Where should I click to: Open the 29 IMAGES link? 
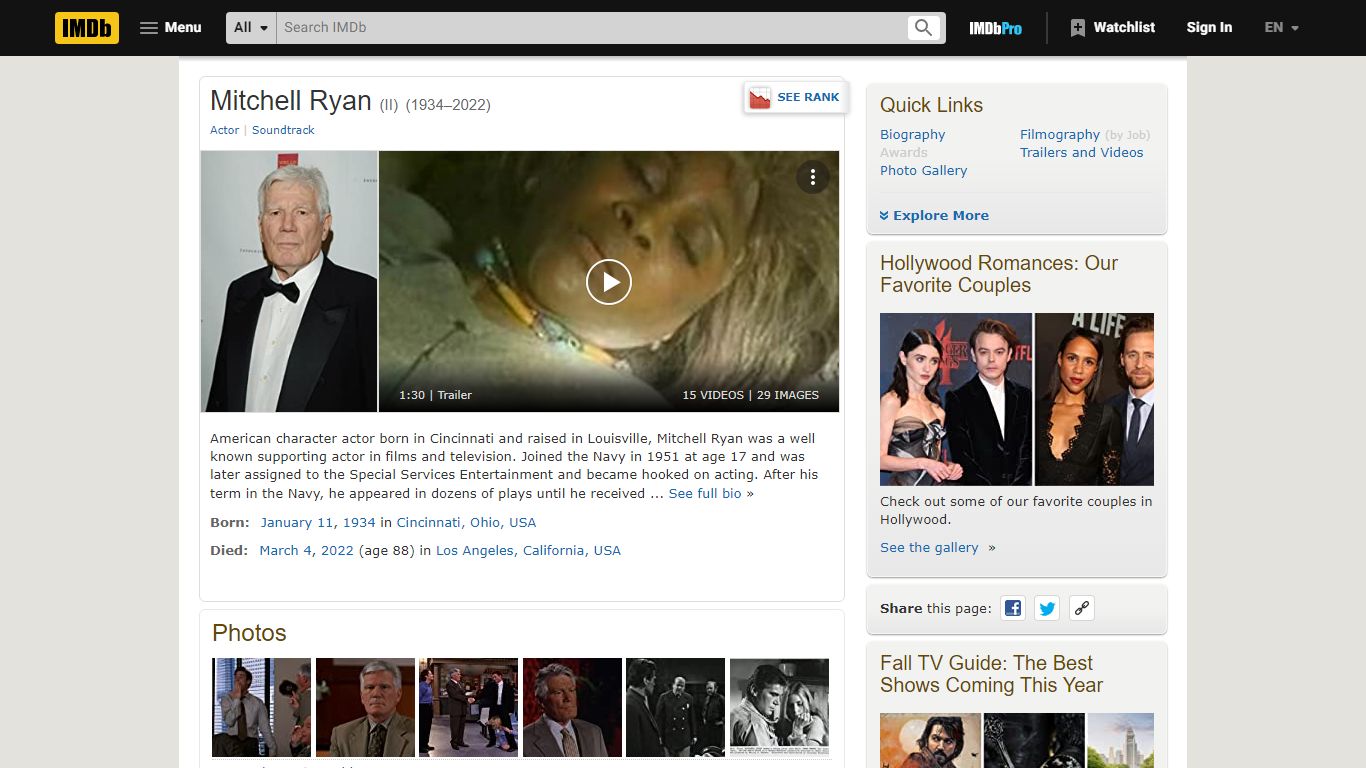(788, 395)
